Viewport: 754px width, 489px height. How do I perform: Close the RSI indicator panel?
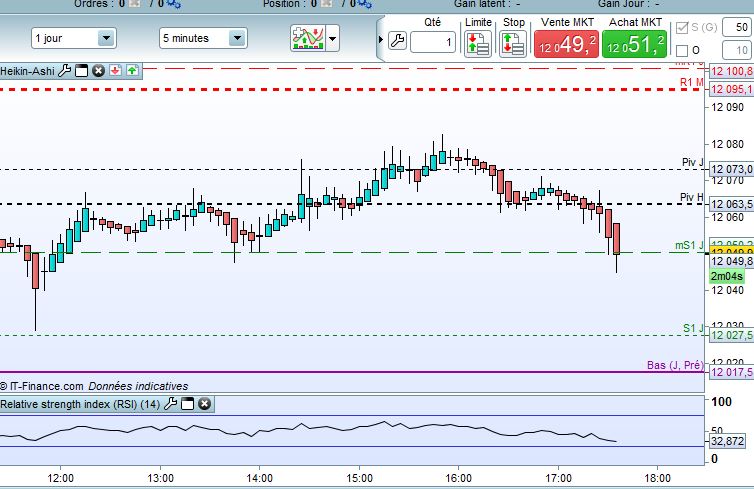204,404
